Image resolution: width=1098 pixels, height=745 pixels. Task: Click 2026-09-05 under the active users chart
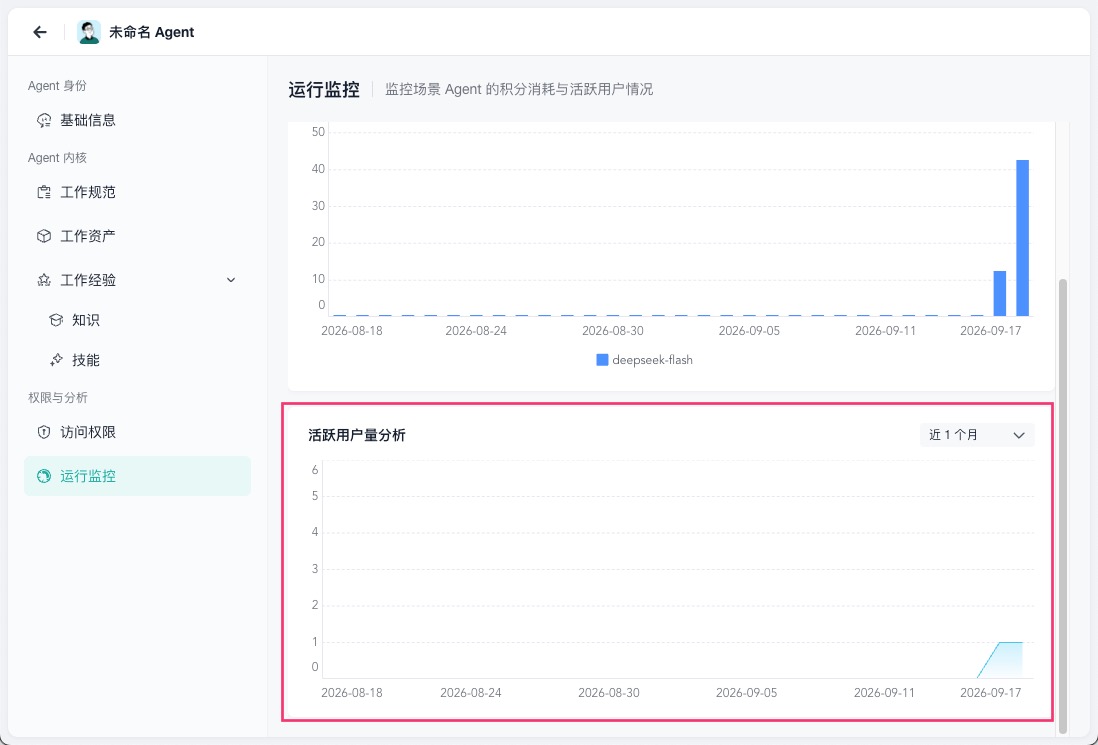click(x=746, y=692)
